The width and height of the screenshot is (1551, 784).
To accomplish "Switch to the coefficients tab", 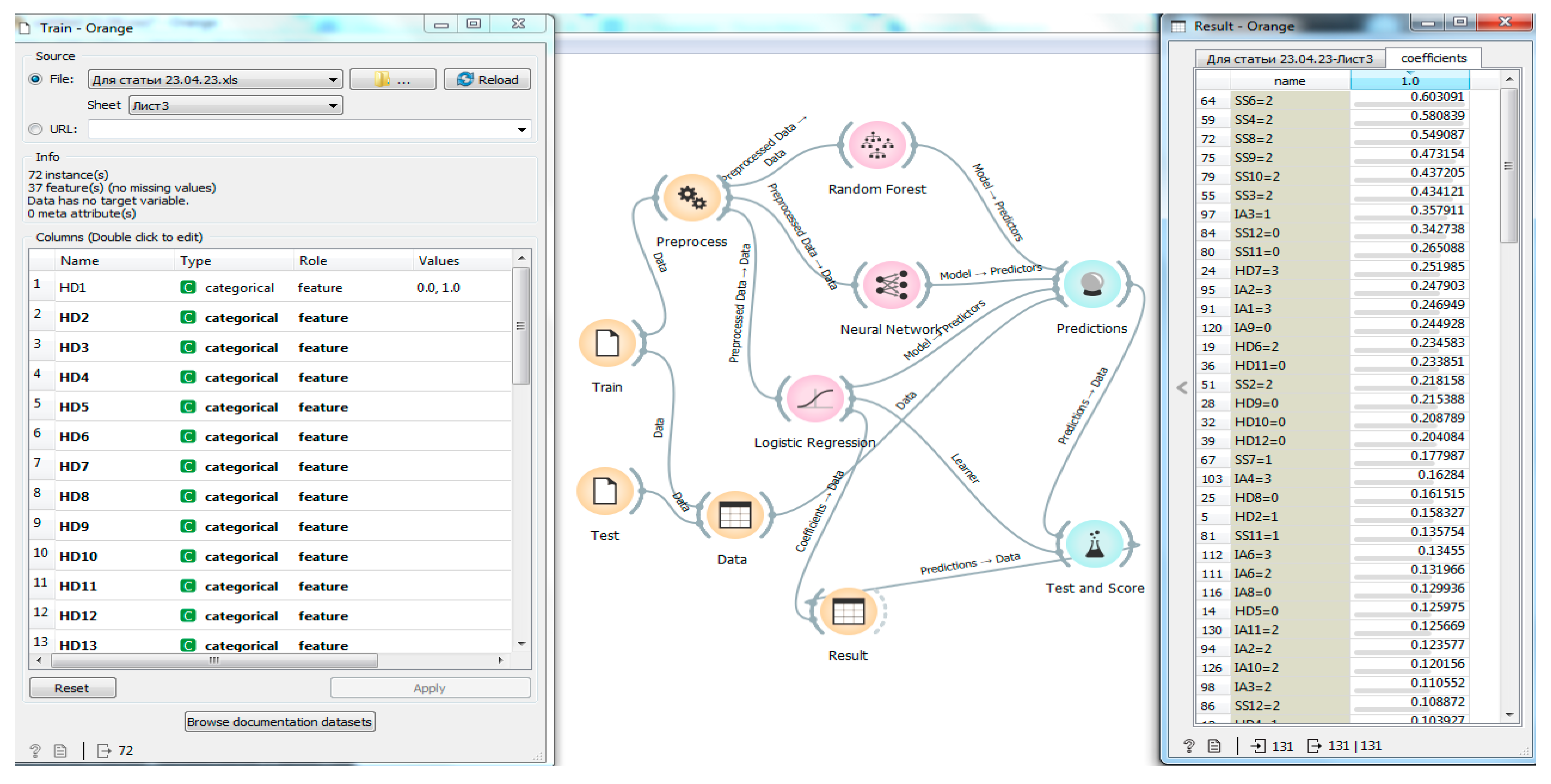I will pyautogui.click(x=1433, y=58).
